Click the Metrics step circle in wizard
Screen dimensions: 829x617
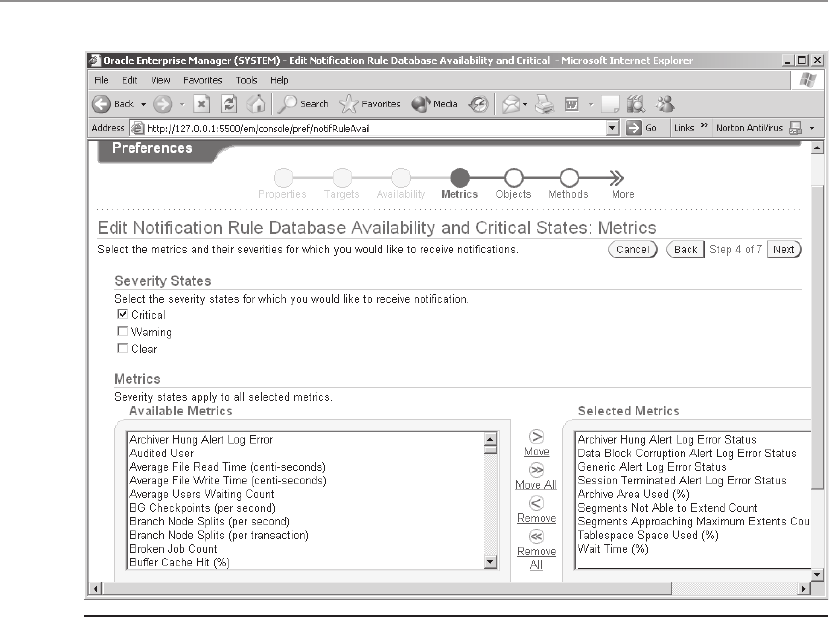click(x=460, y=178)
